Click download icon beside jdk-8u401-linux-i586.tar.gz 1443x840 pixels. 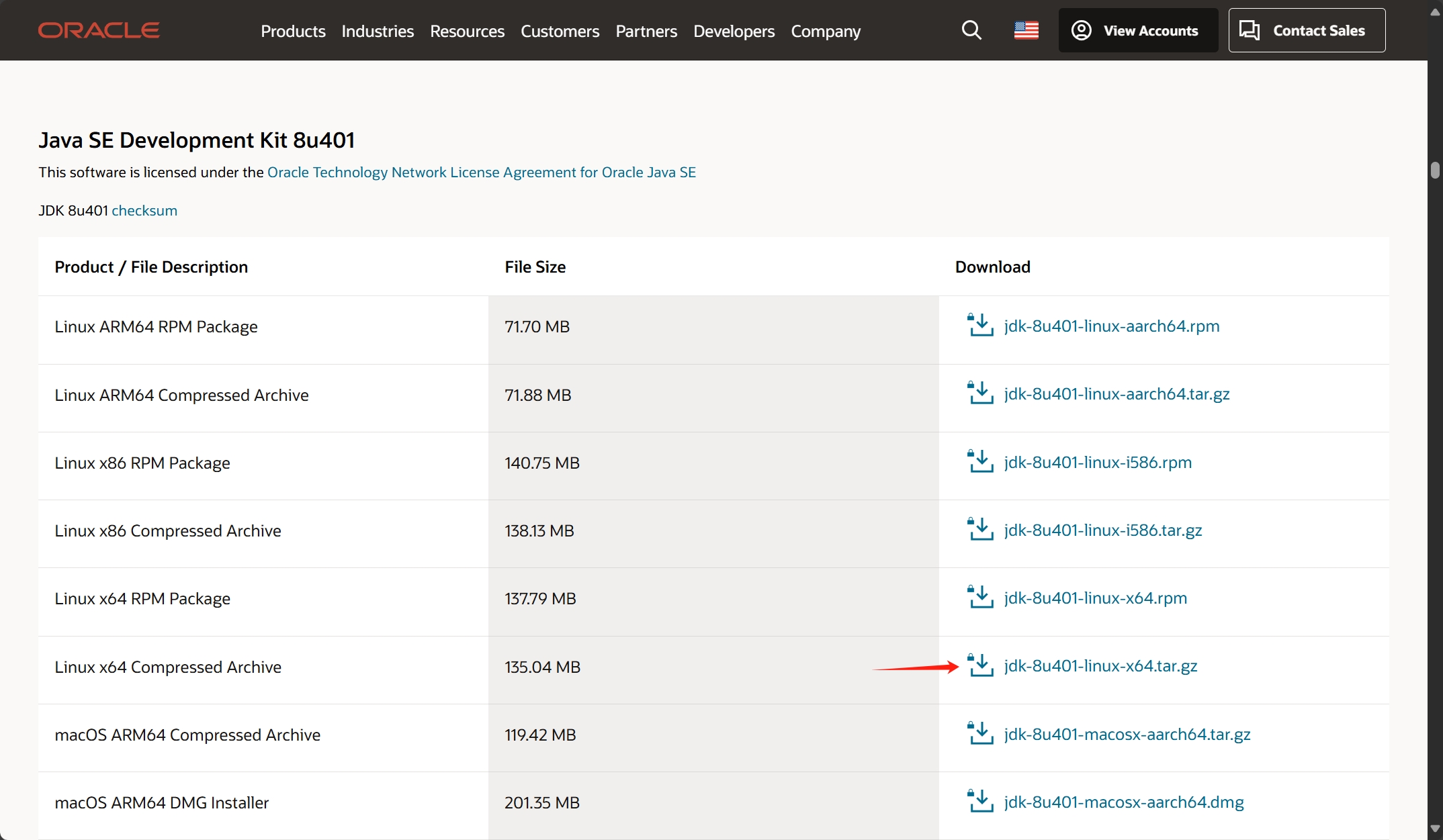980,530
